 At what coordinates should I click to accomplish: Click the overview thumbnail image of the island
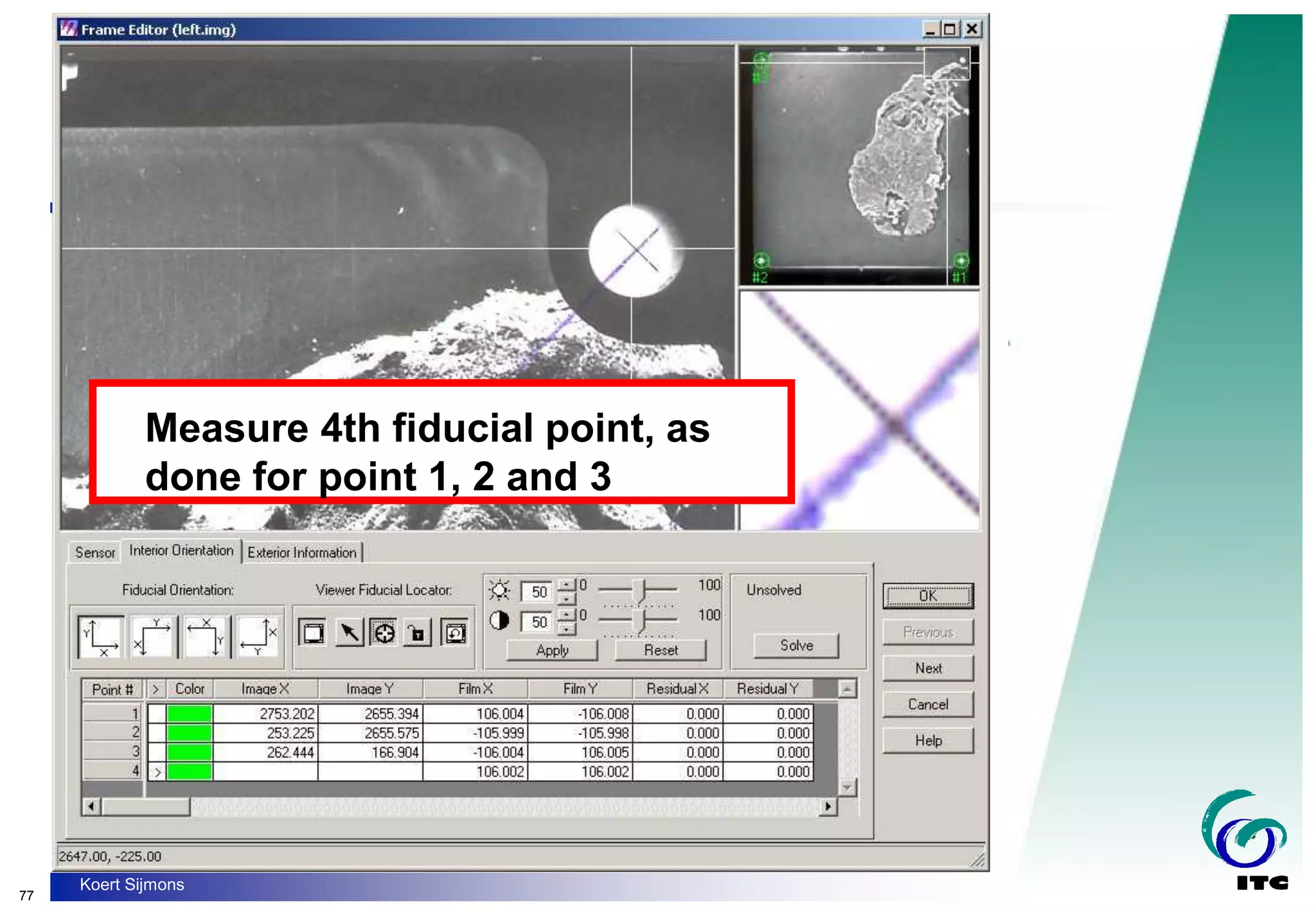pyautogui.click(x=860, y=165)
